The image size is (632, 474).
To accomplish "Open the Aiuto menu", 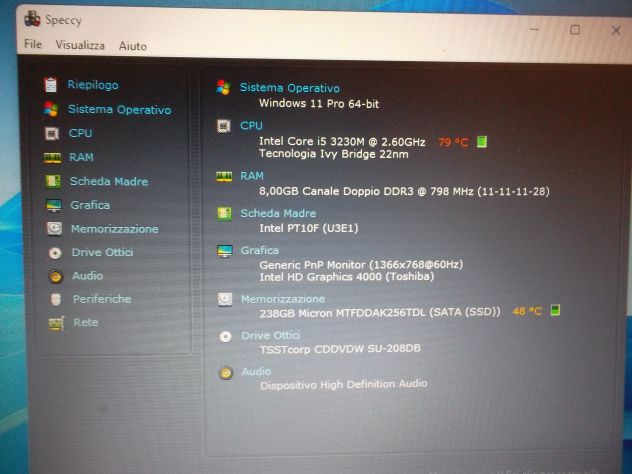I will click(133, 46).
